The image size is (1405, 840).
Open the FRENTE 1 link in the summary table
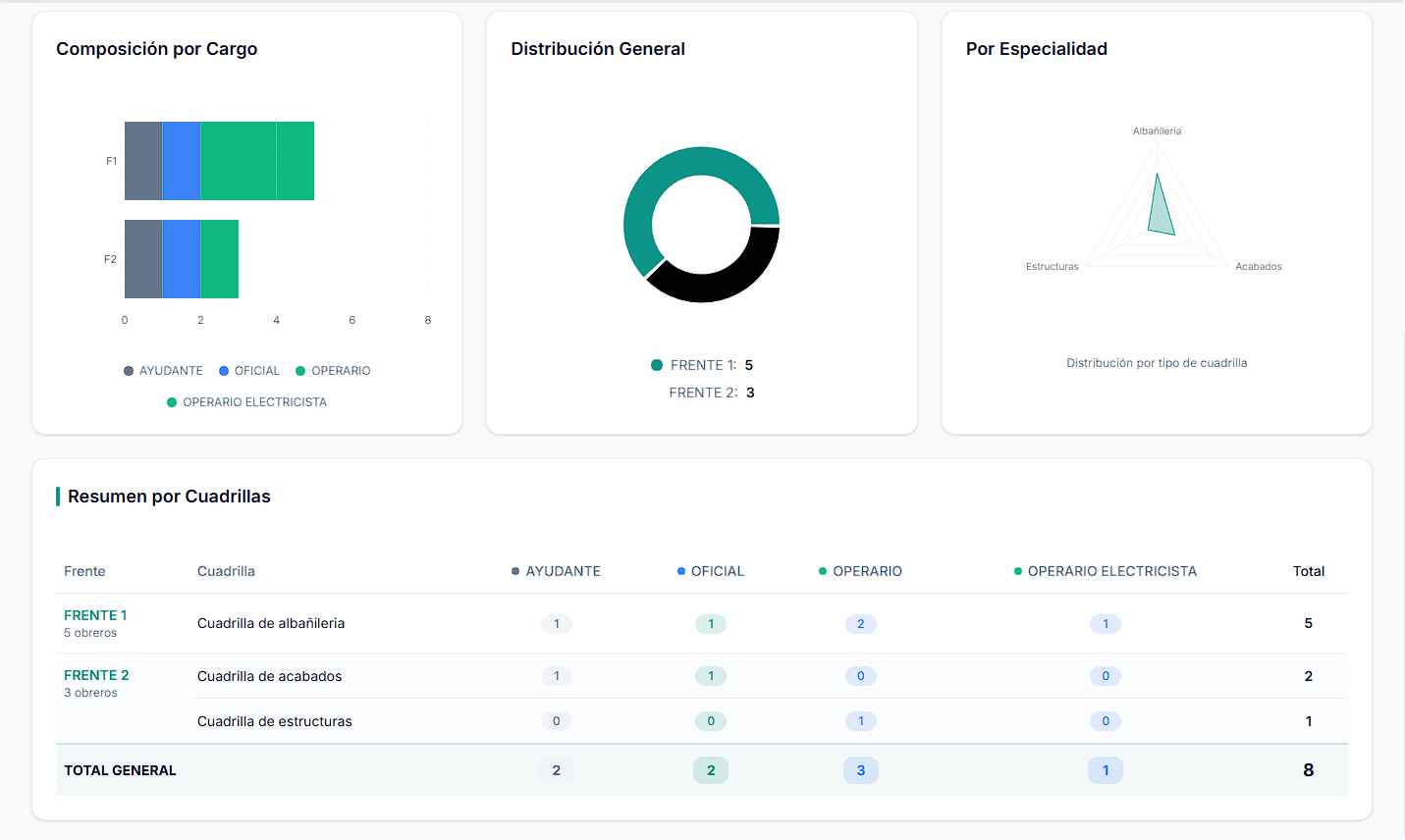tap(95, 614)
